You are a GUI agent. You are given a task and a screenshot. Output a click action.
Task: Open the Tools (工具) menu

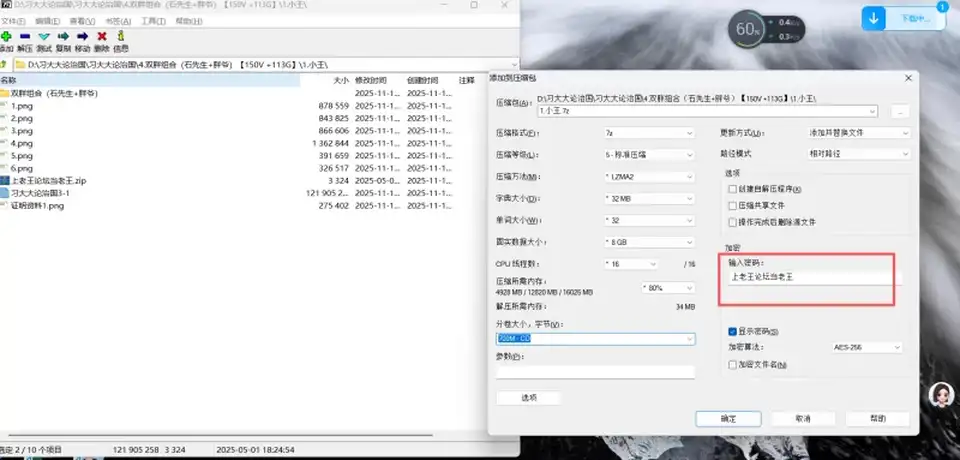153,21
